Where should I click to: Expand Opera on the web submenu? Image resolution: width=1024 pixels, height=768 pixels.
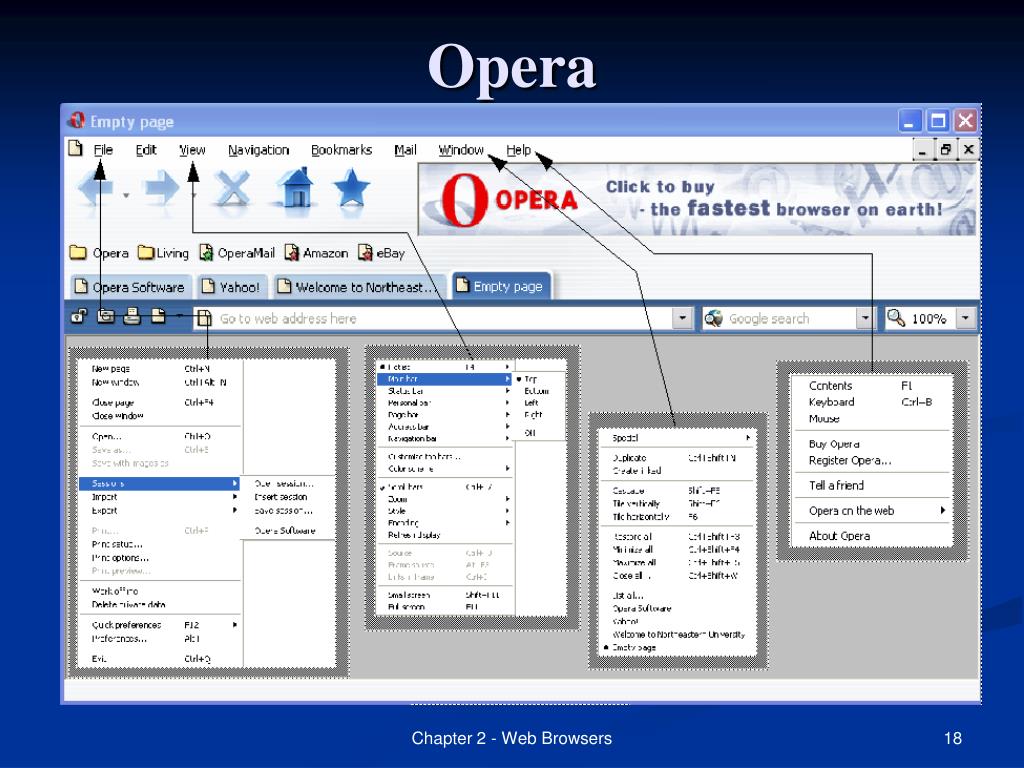pyautogui.click(x=872, y=511)
